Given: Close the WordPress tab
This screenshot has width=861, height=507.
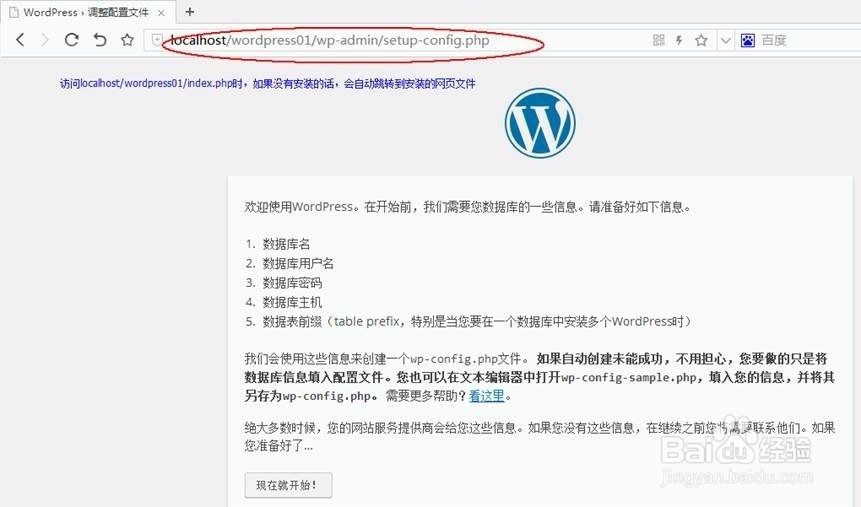Looking at the screenshot, I should (161, 13).
